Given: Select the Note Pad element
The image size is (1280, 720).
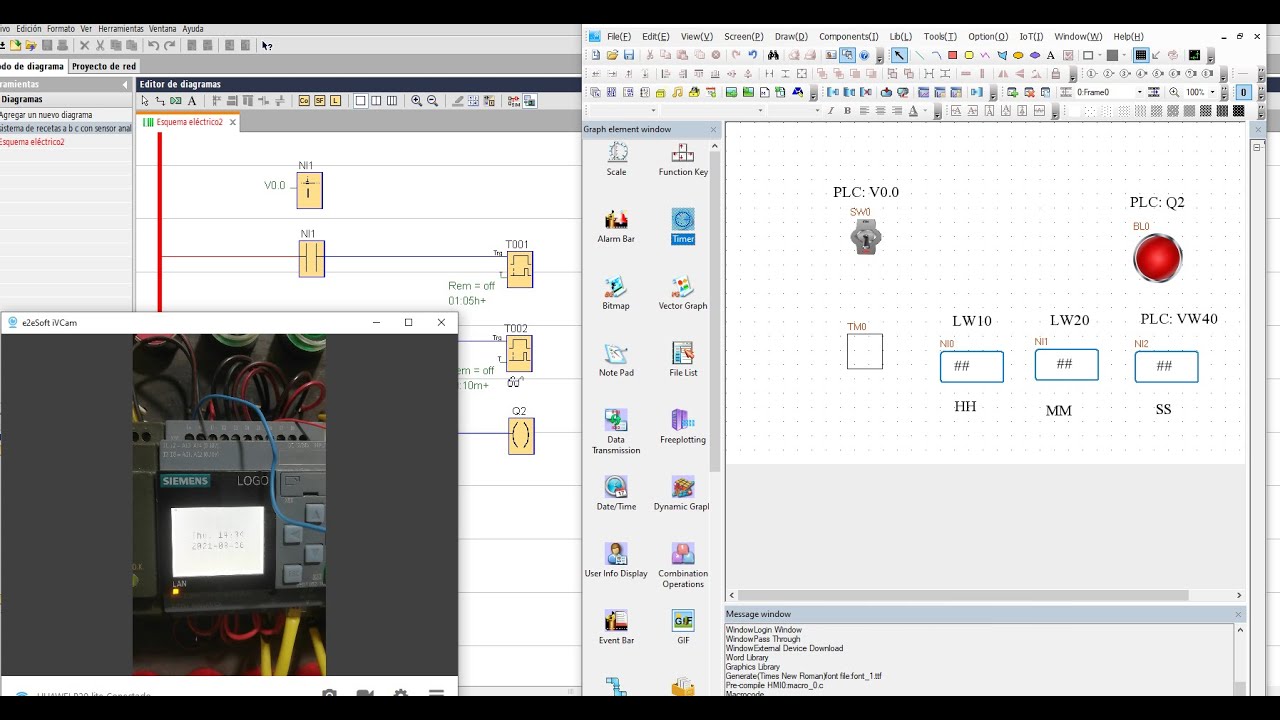Looking at the screenshot, I should pos(616,360).
